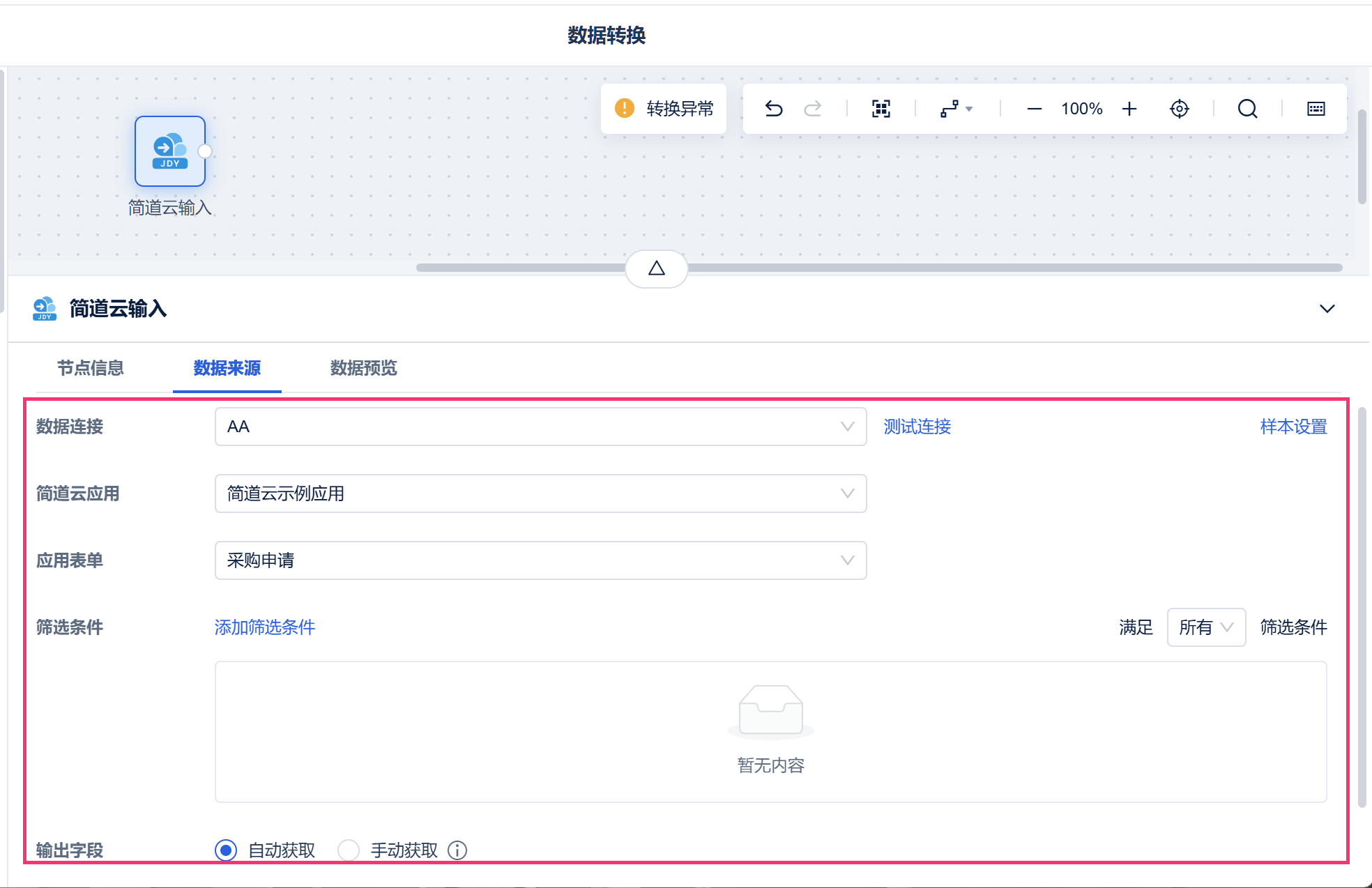Switch to the 数据来源 tab
This screenshot has height=888, width=1372.
pyautogui.click(x=227, y=368)
